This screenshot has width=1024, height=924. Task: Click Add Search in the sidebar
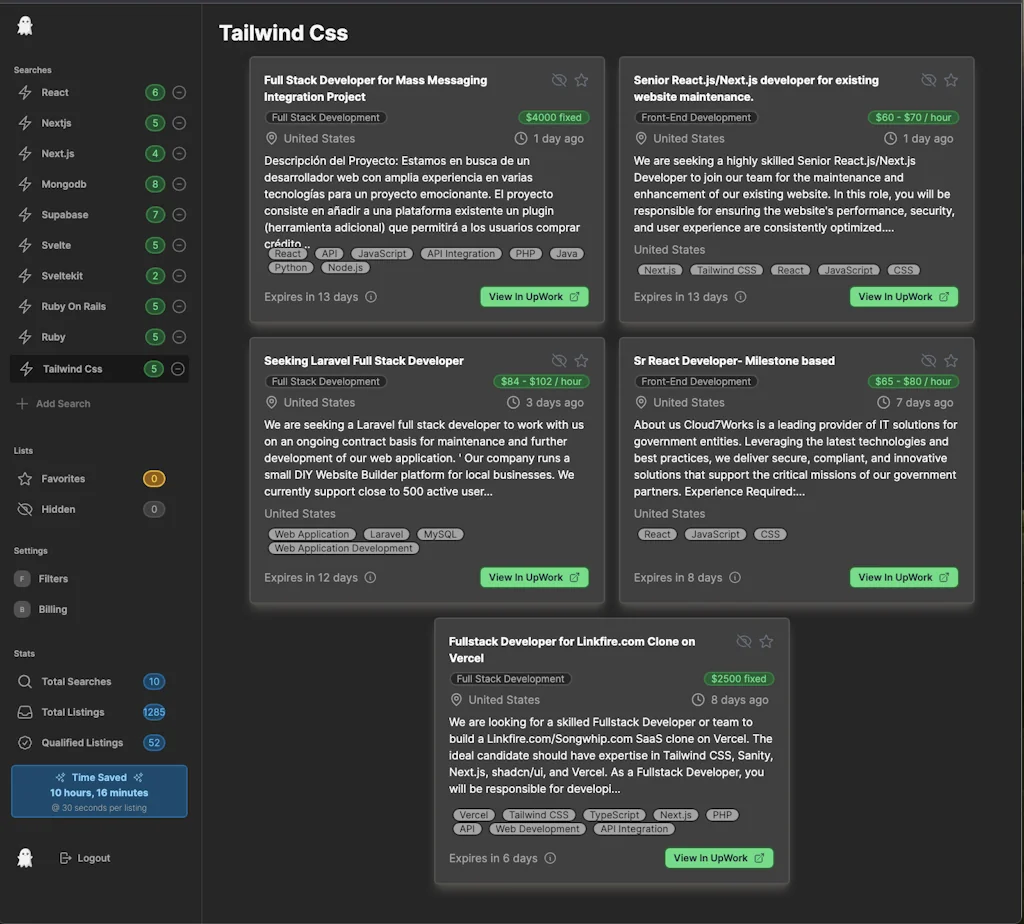click(x=58, y=403)
